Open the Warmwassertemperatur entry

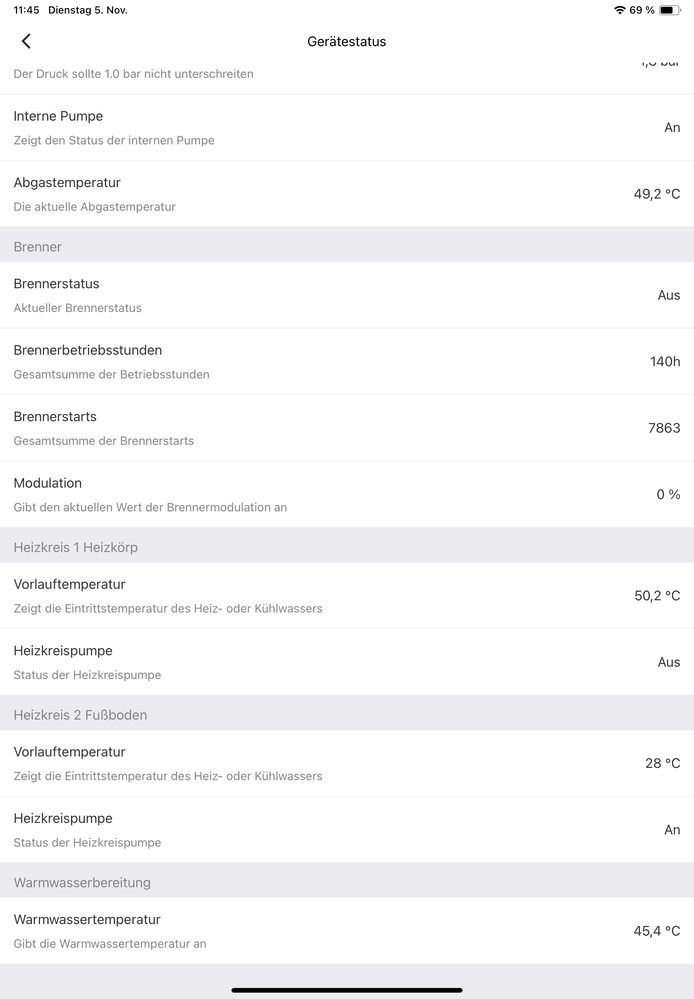point(347,931)
